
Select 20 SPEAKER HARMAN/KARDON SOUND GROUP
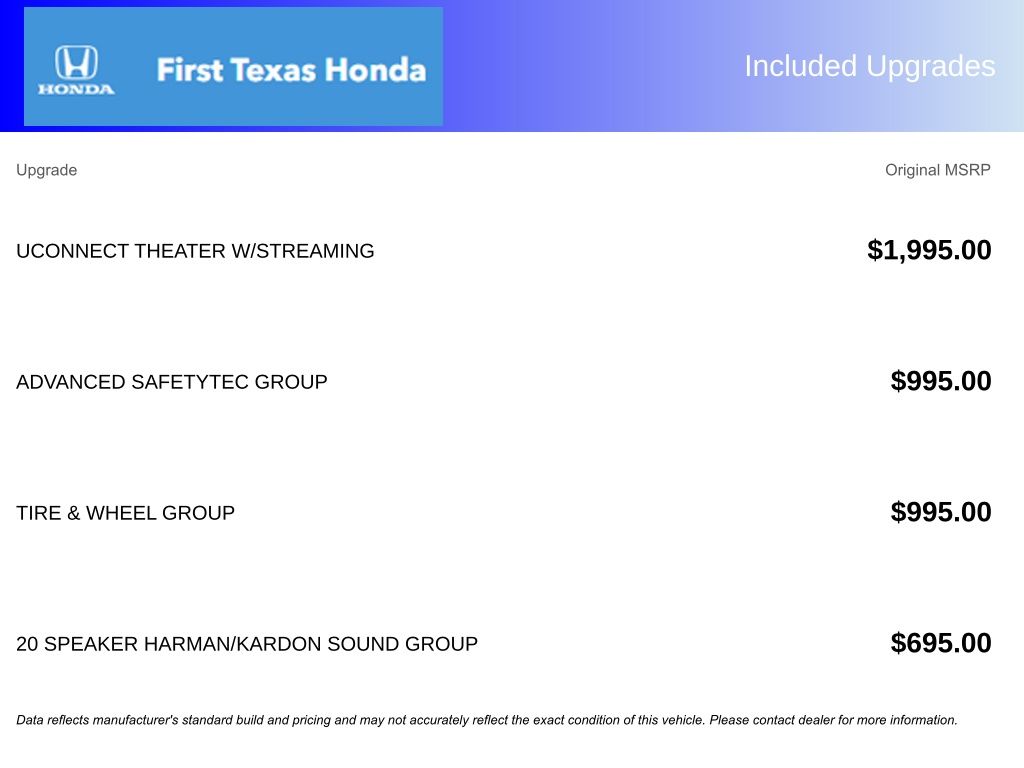click(246, 644)
